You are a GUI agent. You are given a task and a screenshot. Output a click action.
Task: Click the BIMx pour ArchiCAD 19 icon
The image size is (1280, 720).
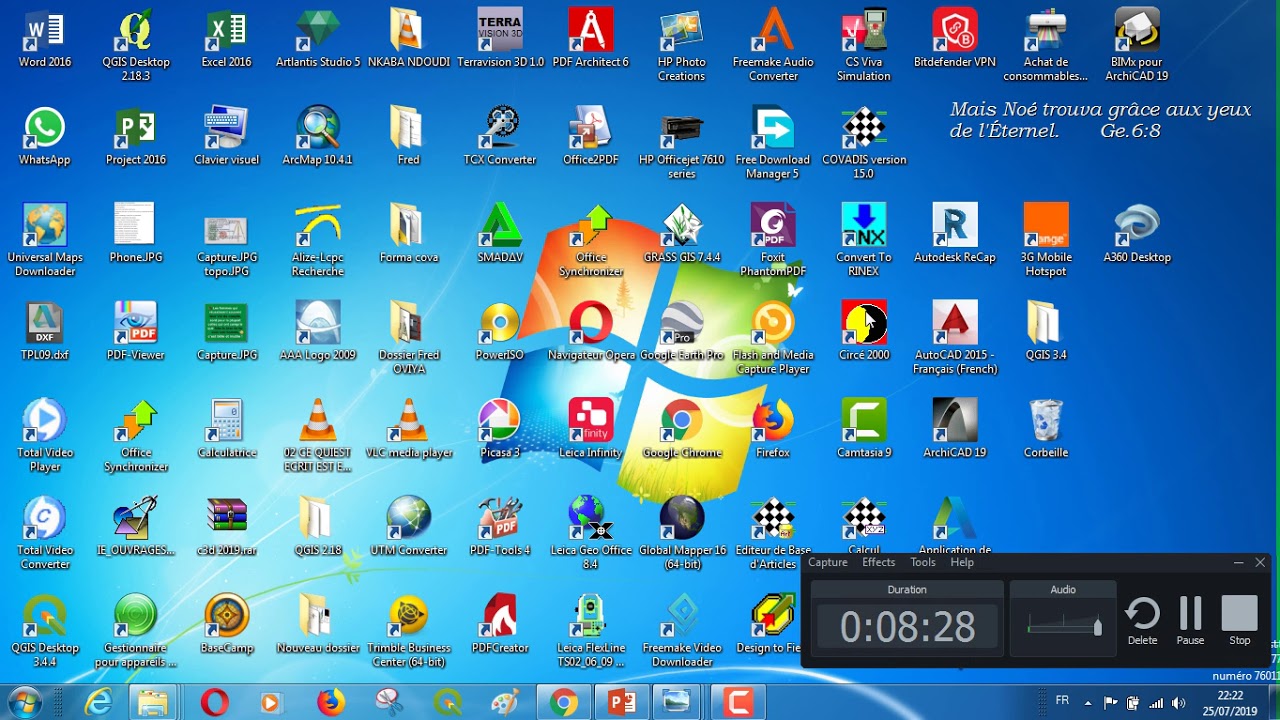(1137, 45)
